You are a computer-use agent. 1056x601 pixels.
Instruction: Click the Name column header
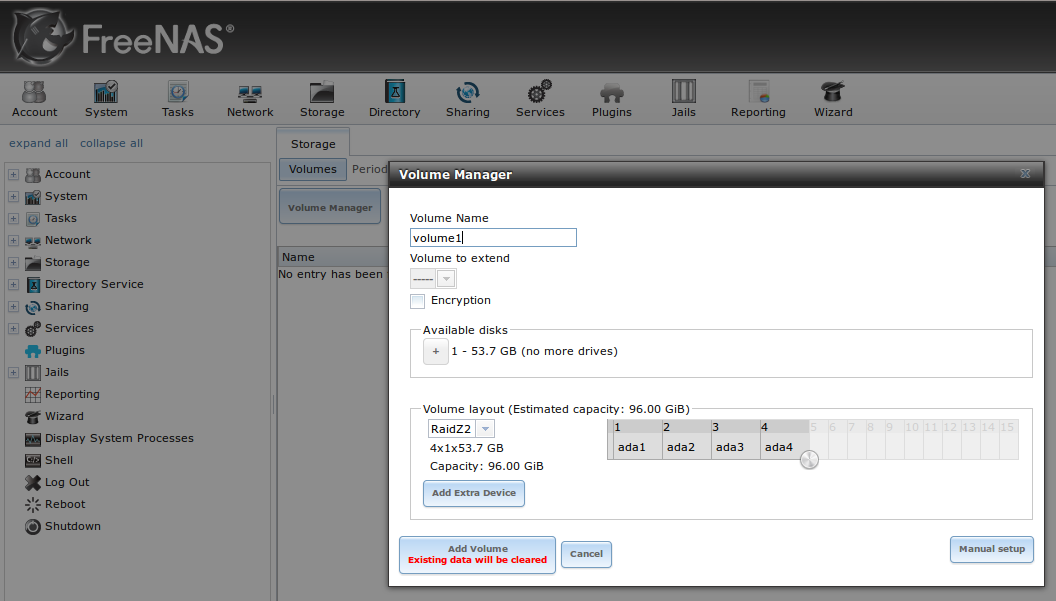[333, 257]
